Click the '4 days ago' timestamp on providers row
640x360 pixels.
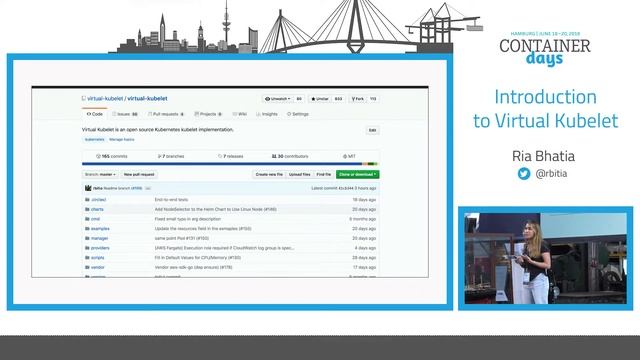tap(365, 248)
